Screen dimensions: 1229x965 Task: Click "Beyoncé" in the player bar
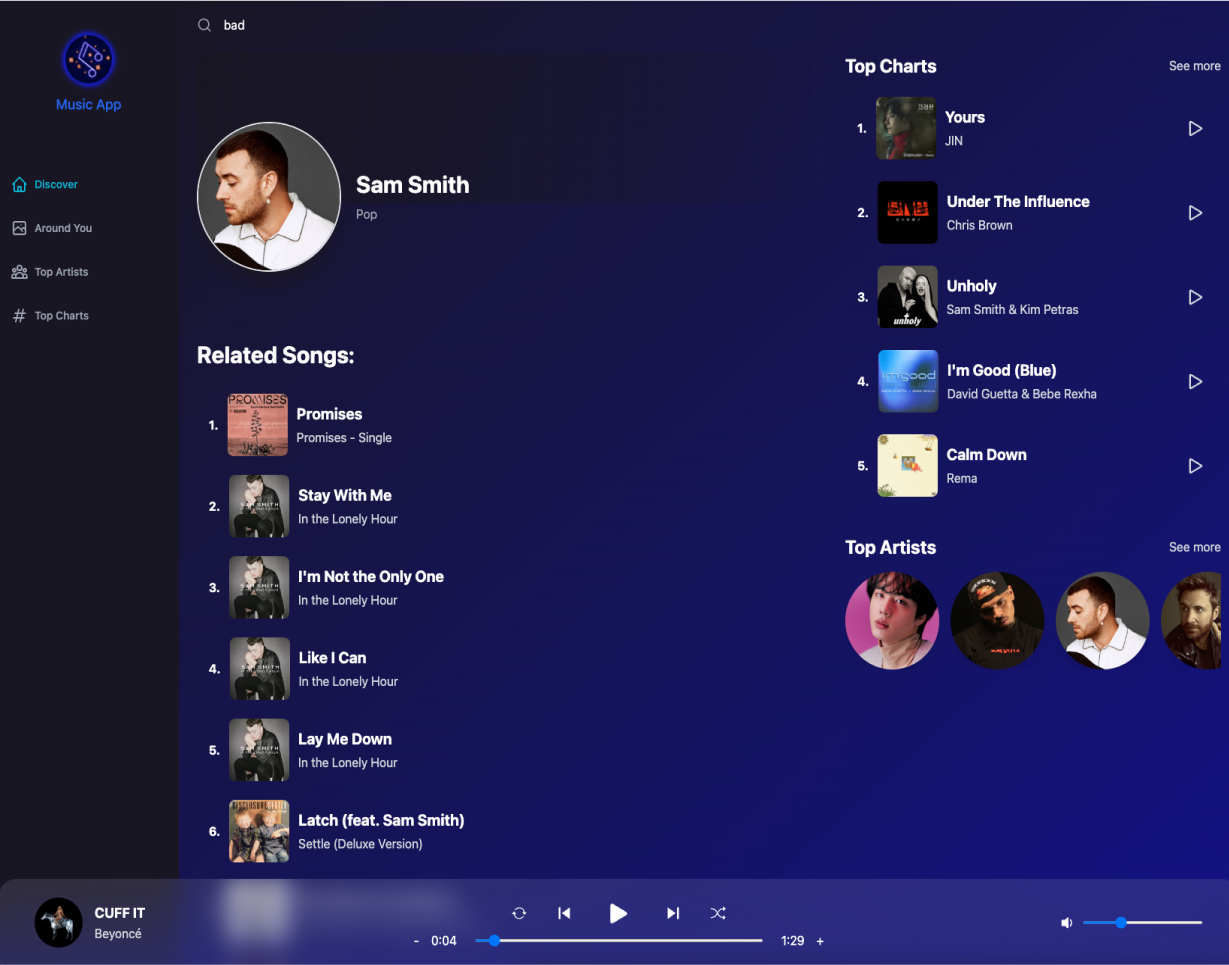118,934
